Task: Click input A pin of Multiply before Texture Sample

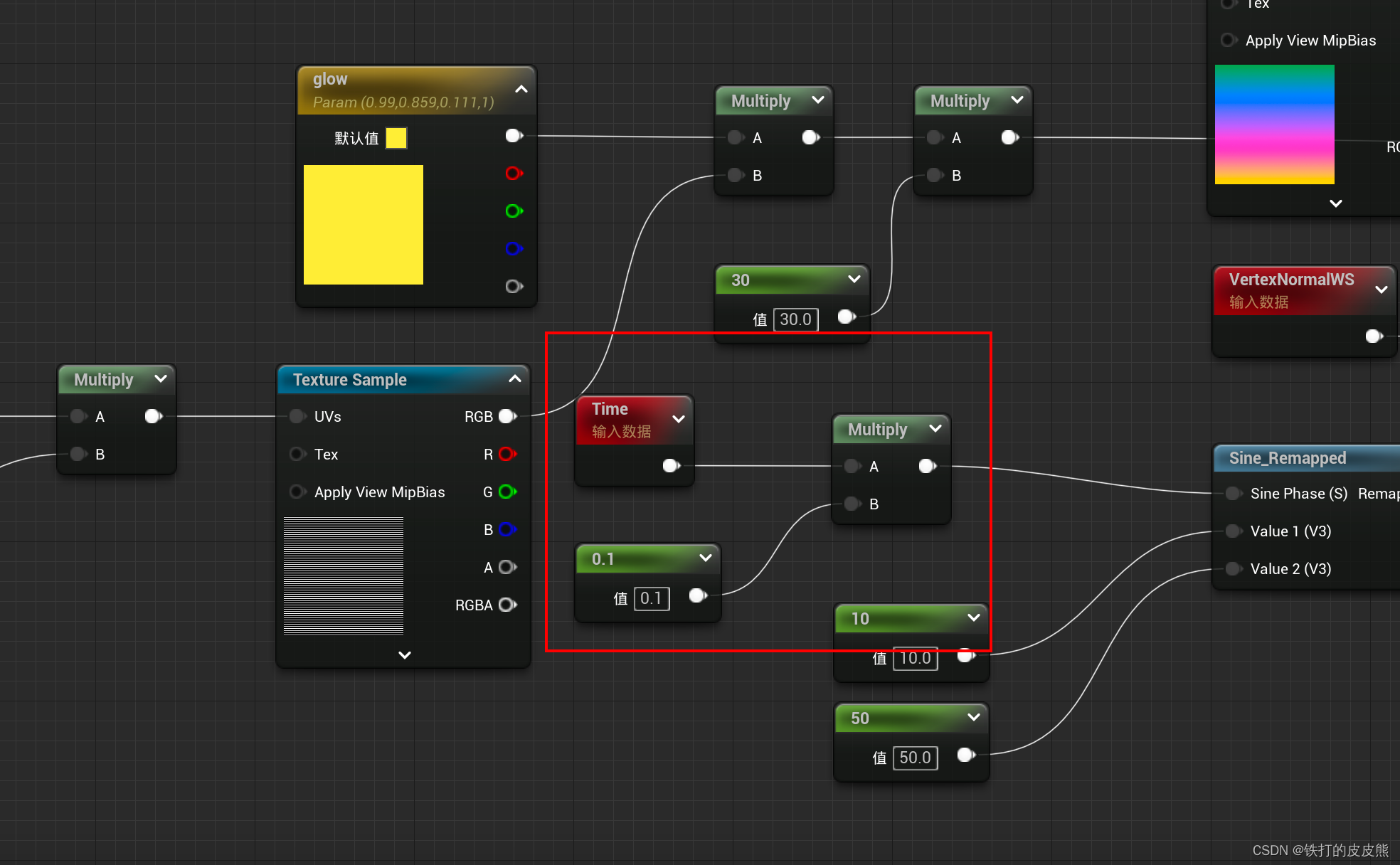Action: [x=78, y=417]
